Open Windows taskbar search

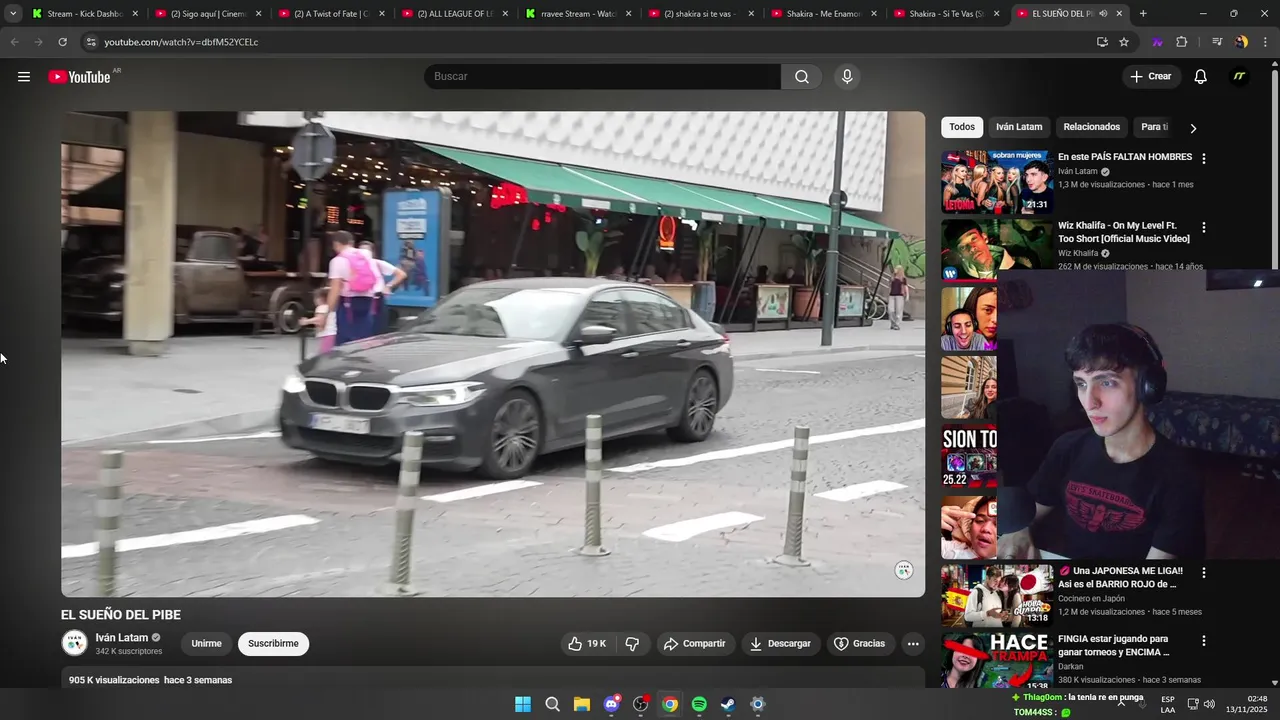click(x=552, y=704)
